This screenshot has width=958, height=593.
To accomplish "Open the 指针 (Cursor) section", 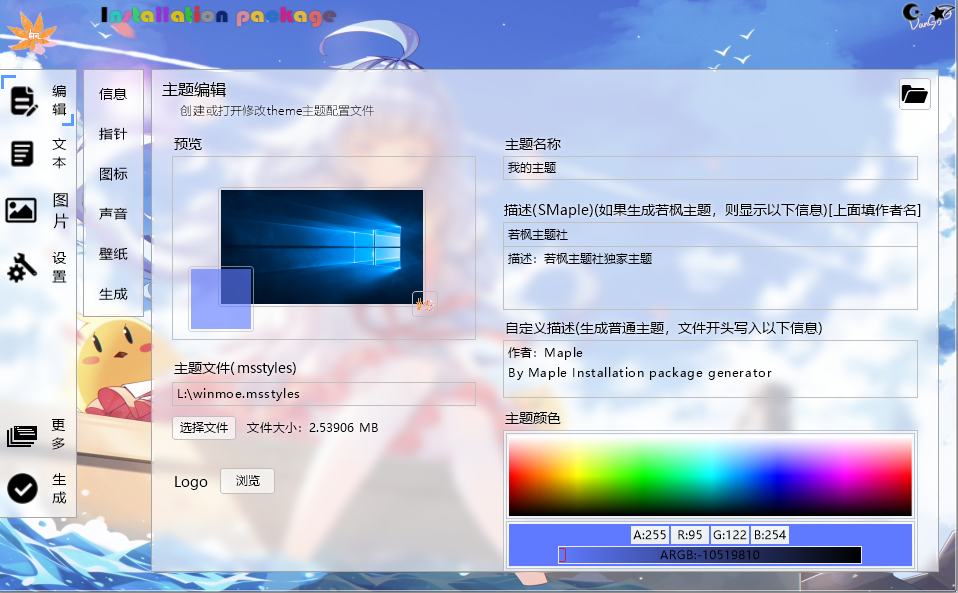I will pyautogui.click(x=113, y=134).
